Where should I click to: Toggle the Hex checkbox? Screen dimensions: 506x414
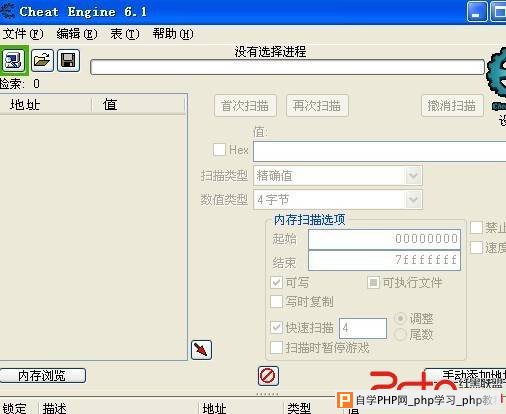click(219, 149)
